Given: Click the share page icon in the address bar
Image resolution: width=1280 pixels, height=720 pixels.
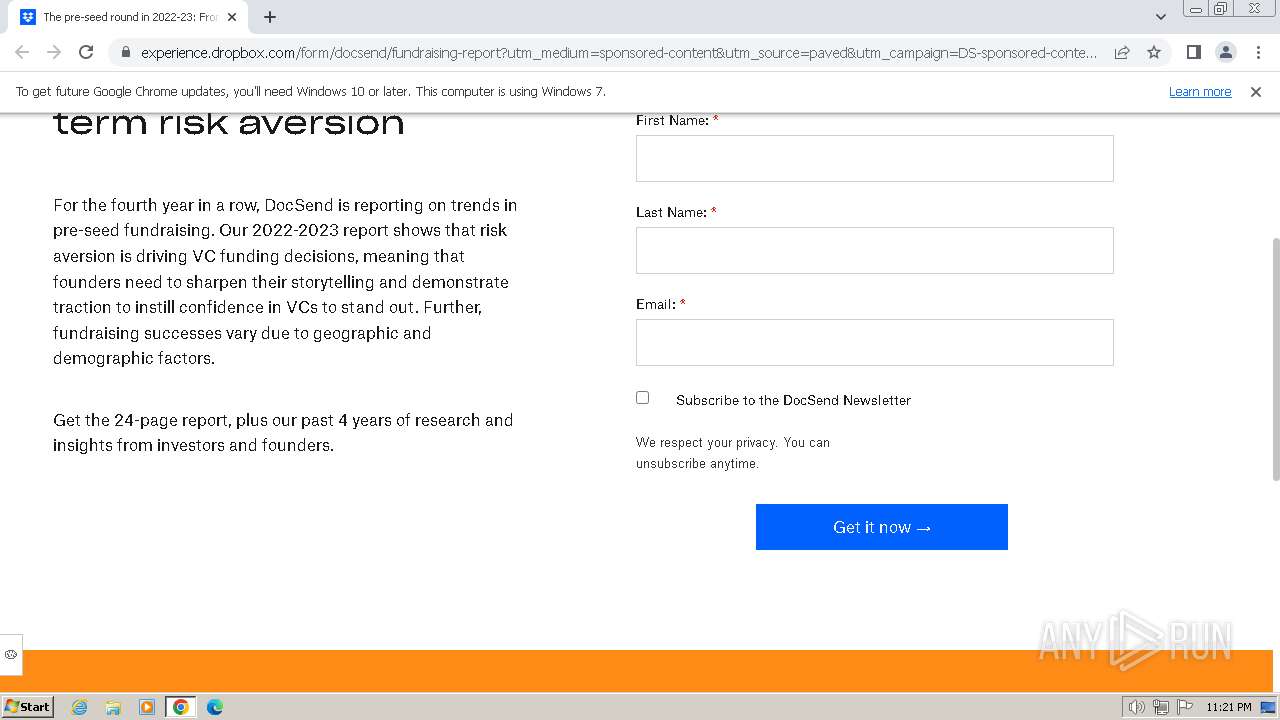Looking at the screenshot, I should [x=1122, y=52].
